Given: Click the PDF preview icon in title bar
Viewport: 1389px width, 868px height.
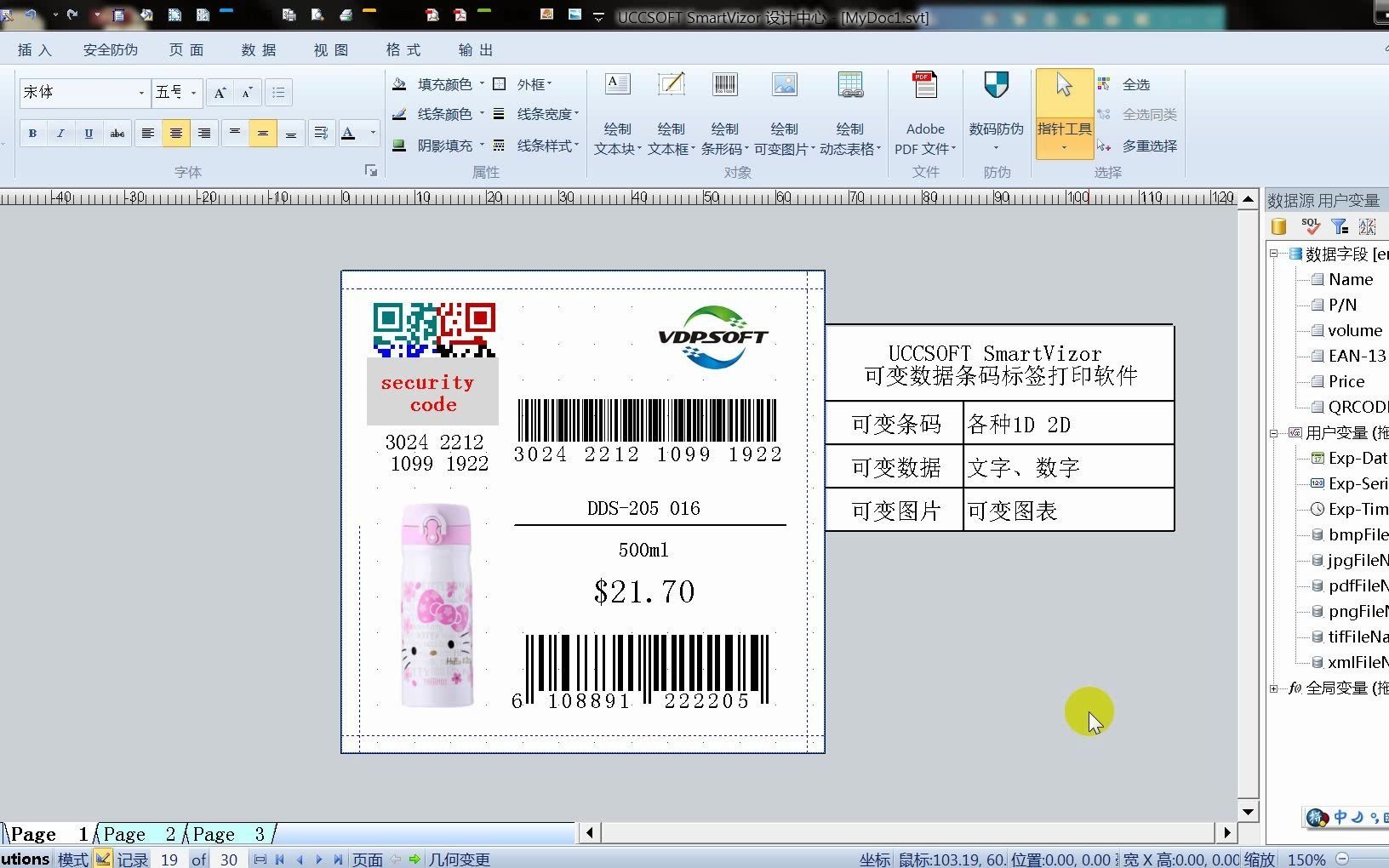Looking at the screenshot, I should pos(432,14).
